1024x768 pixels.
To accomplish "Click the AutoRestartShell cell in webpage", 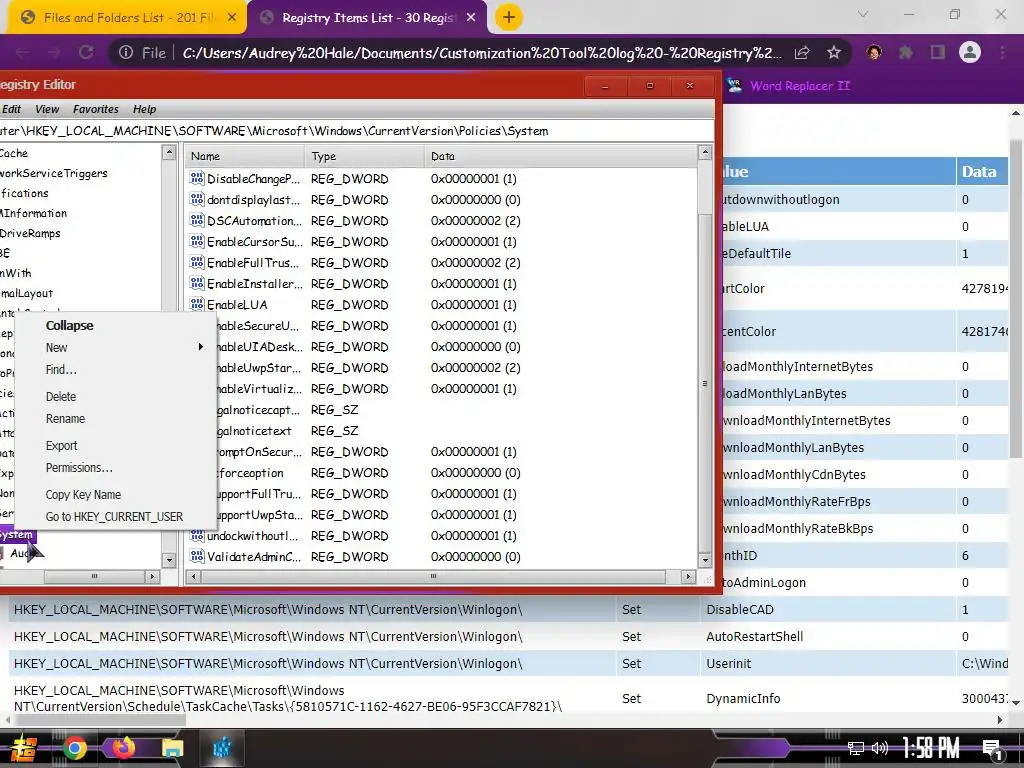I will tap(829, 636).
